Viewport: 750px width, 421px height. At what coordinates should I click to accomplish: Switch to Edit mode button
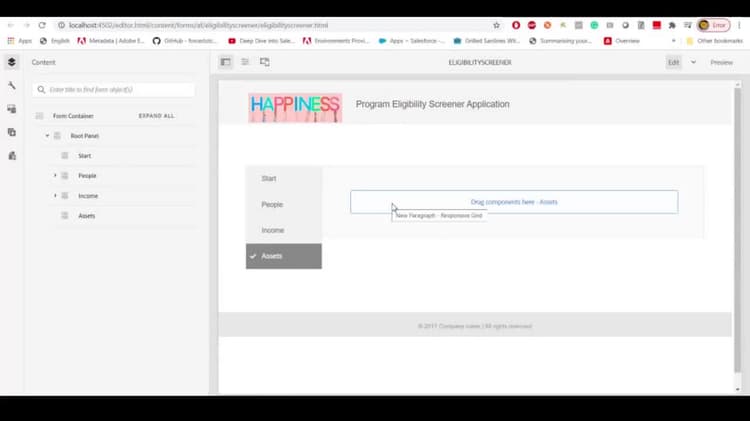pyautogui.click(x=673, y=62)
